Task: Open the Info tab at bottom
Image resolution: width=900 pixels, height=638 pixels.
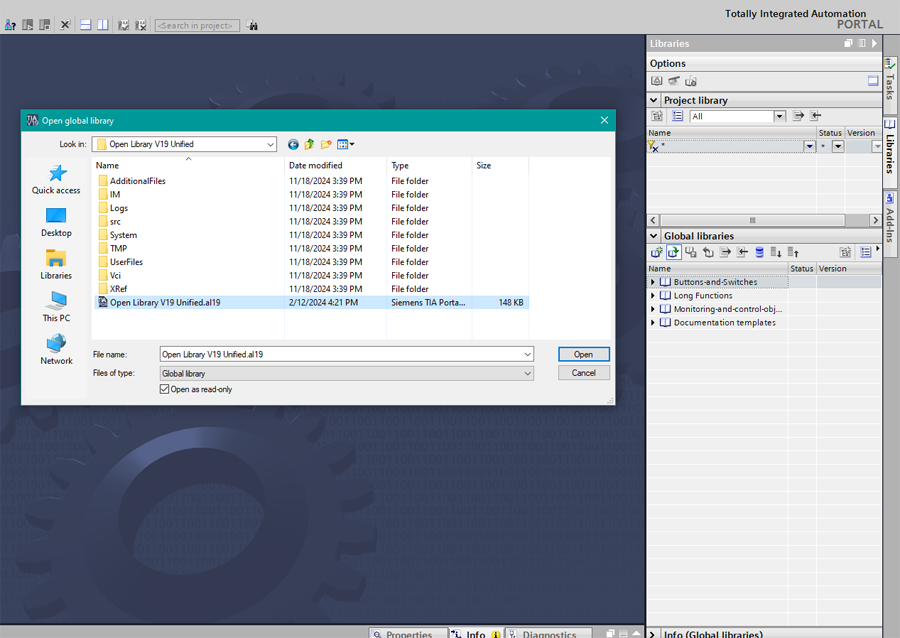Action: pyautogui.click(x=475, y=633)
